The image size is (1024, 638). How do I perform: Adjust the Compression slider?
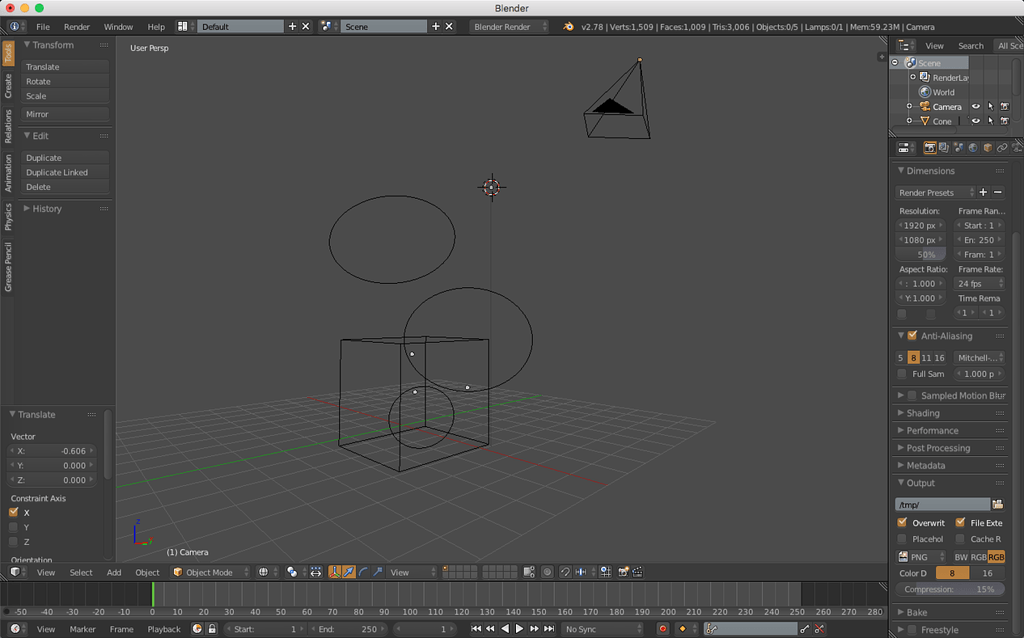(x=949, y=589)
